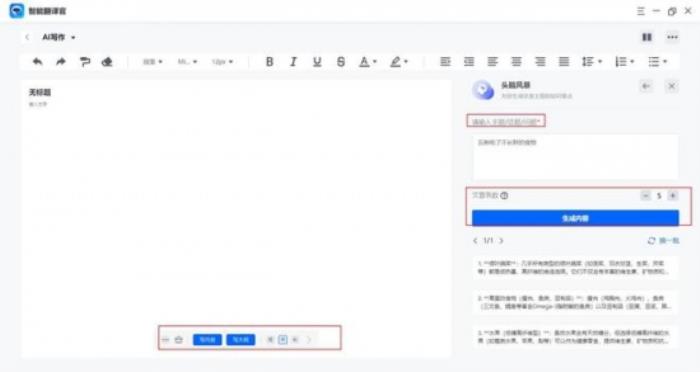The height and width of the screenshot is (372, 700).
Task: Select the highlighted middle icon in floating bar
Action: click(x=283, y=340)
